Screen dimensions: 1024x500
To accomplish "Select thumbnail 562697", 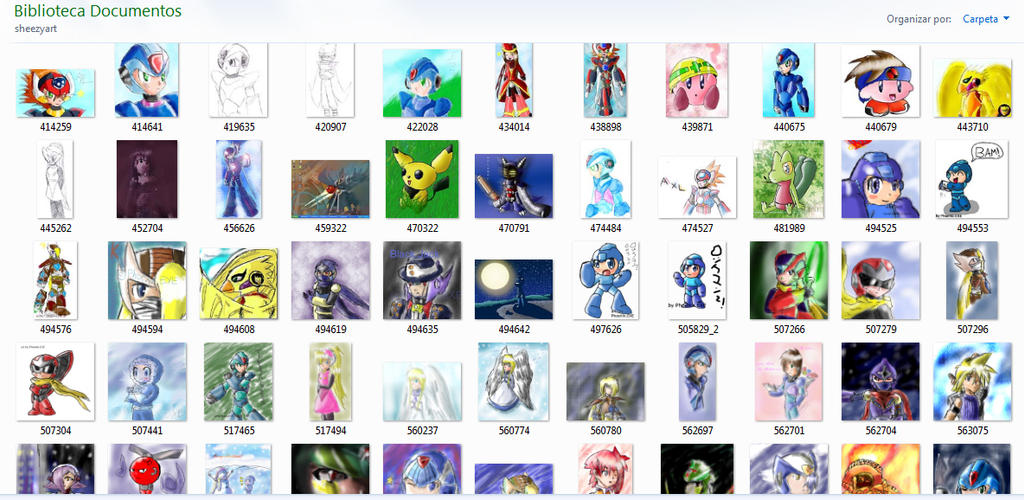I will pos(697,382).
